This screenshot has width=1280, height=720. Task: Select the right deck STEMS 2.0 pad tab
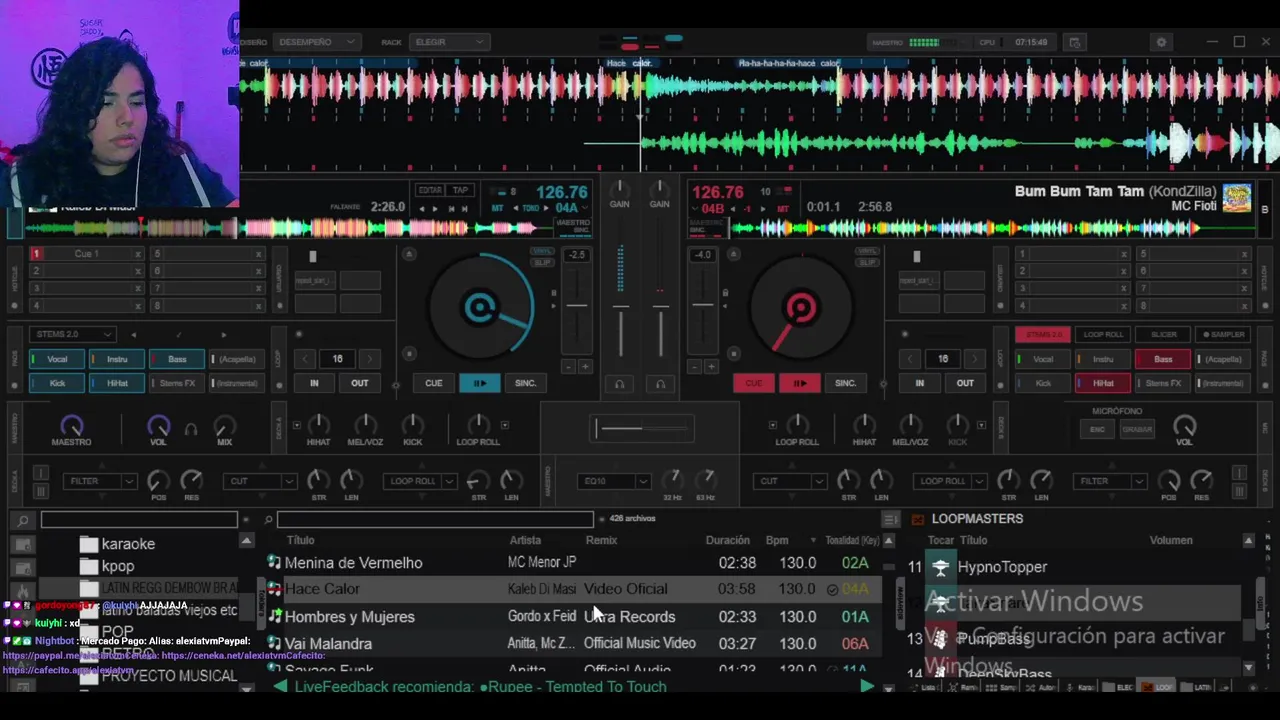click(x=1043, y=334)
